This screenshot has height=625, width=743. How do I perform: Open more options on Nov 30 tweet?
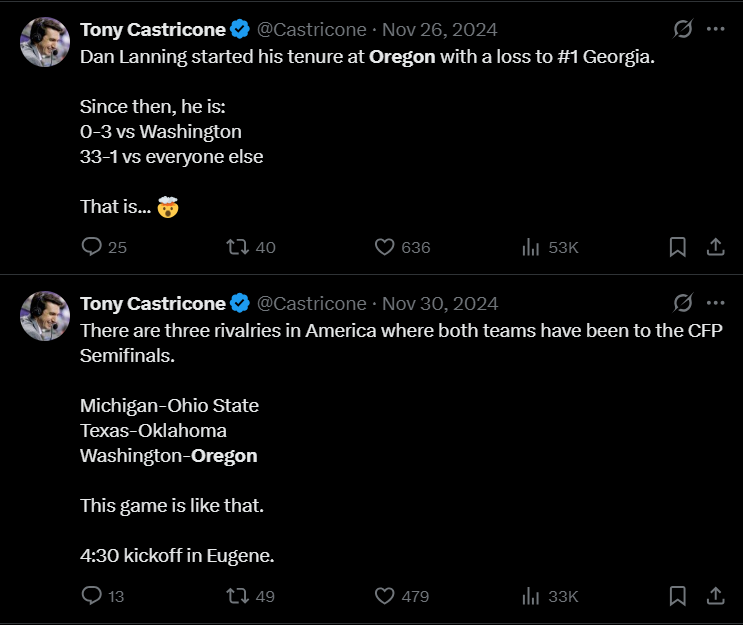pyautogui.click(x=715, y=302)
